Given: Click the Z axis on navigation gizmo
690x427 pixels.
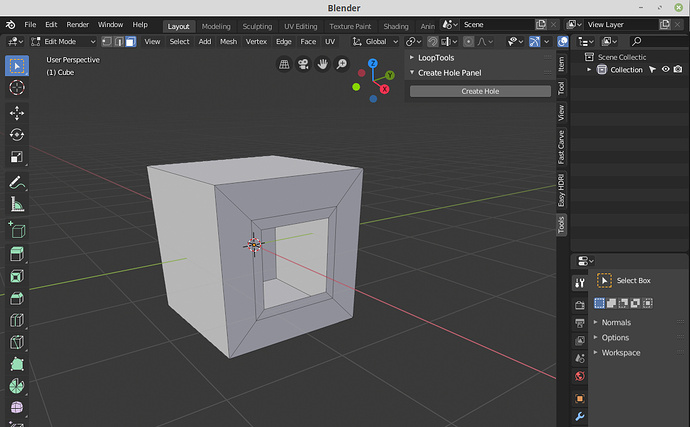Looking at the screenshot, I should pos(373,63).
